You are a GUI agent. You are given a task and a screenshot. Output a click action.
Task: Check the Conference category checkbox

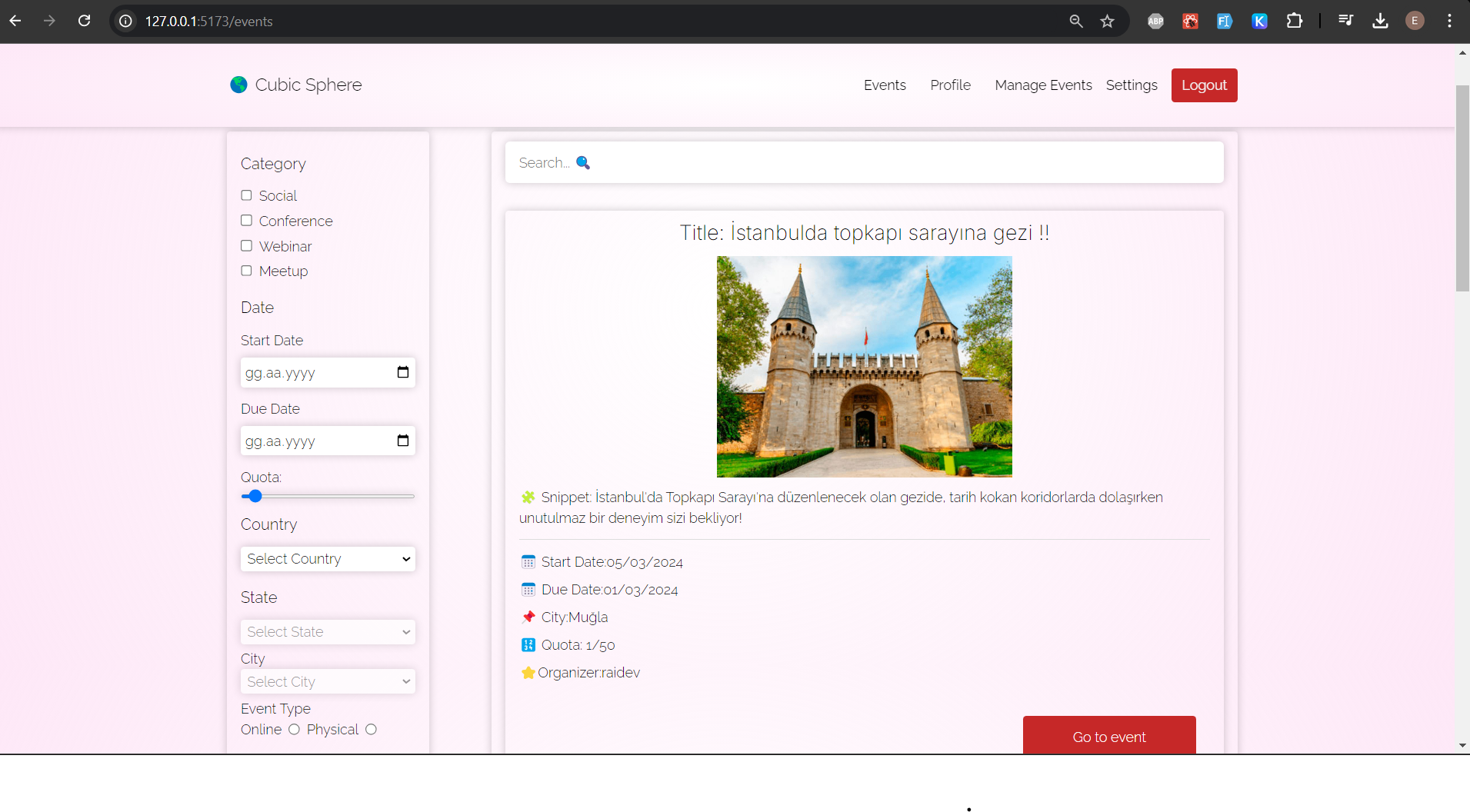[x=246, y=221]
